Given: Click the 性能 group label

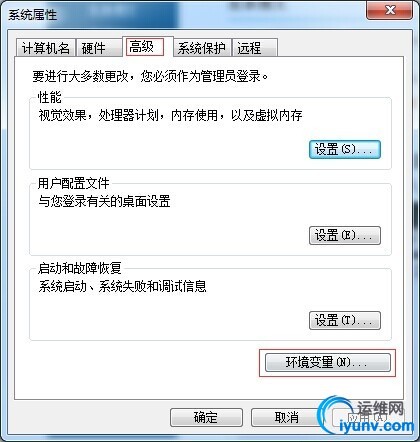Looking at the screenshot, I should 49,97.
